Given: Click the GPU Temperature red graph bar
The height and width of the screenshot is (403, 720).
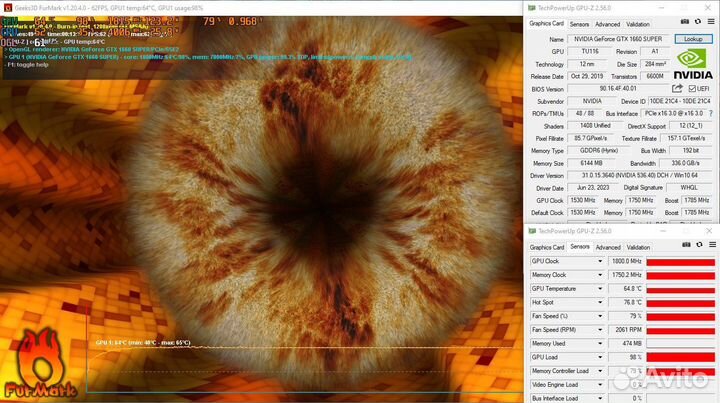Looking at the screenshot, I should click(x=681, y=289).
